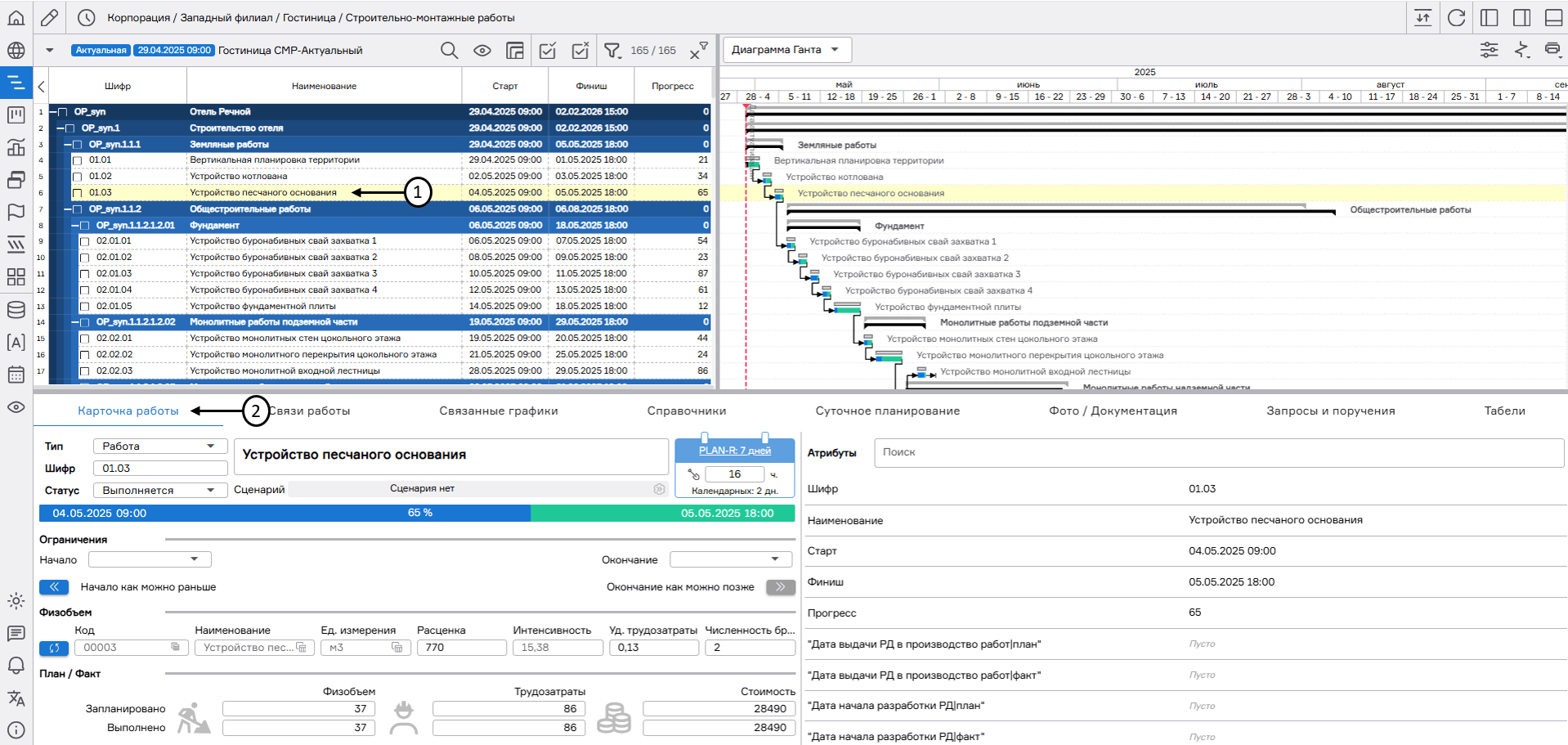Click the Атрибуты search field

pos(1218,452)
